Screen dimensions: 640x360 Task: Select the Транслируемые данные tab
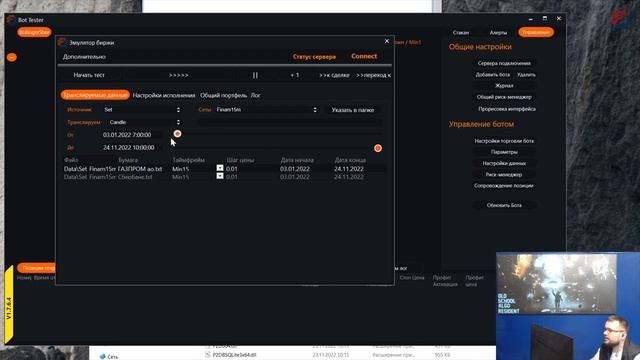click(x=95, y=95)
